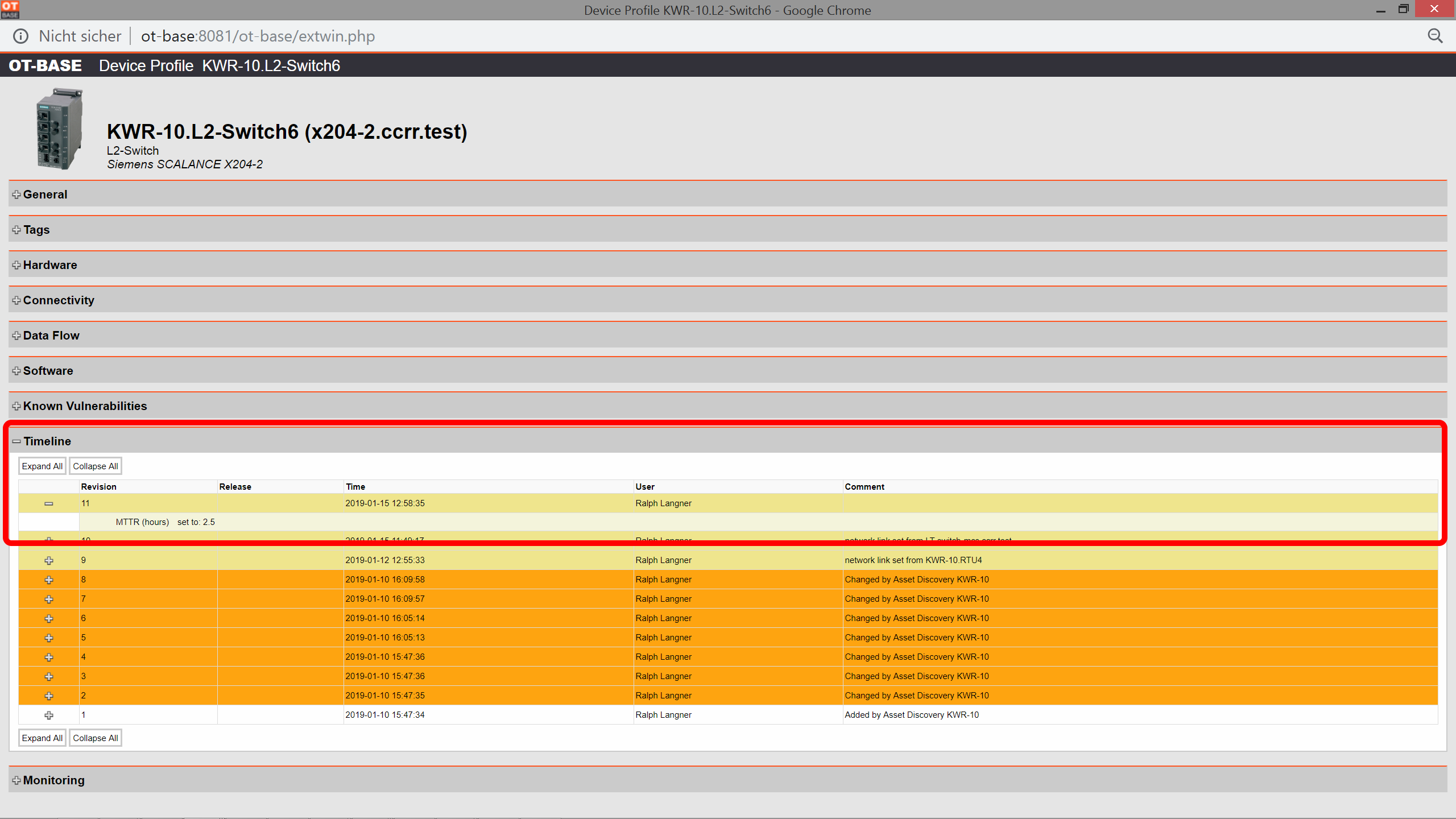
Task: Click top Collapse All button
Action: click(96, 466)
